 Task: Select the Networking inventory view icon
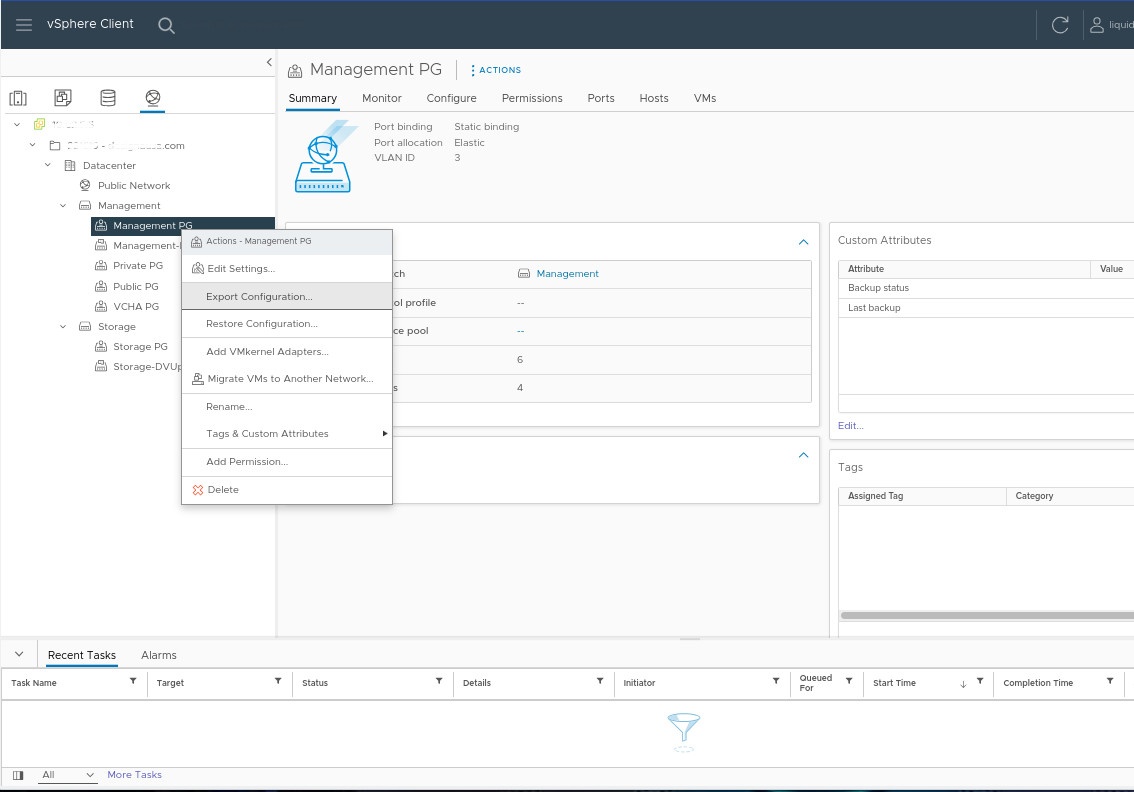(152, 98)
